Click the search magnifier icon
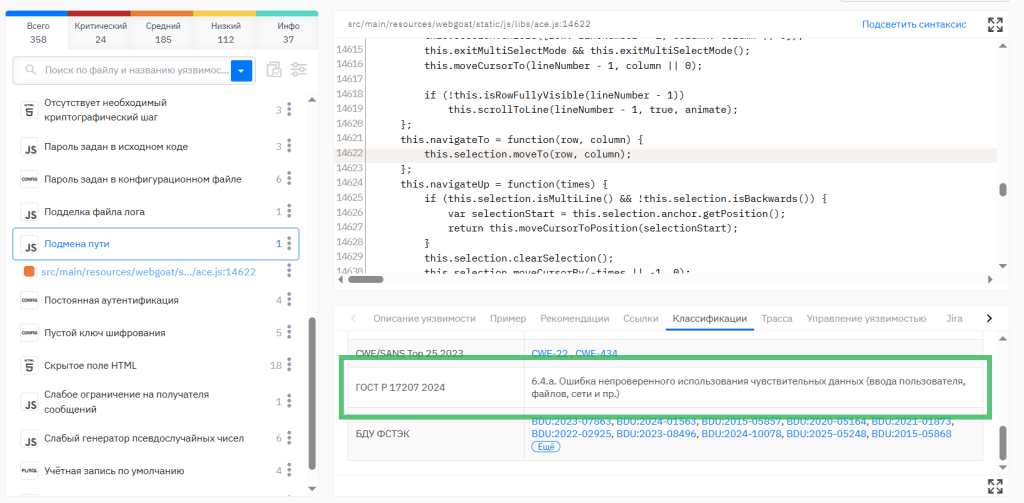This screenshot has width=1024, height=503. pos(29,70)
